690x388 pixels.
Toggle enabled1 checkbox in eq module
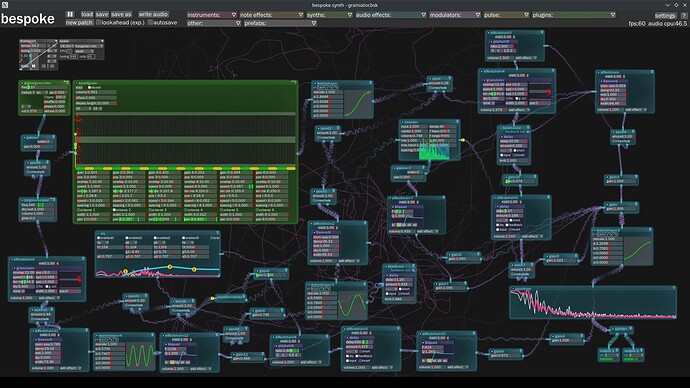[128, 238]
